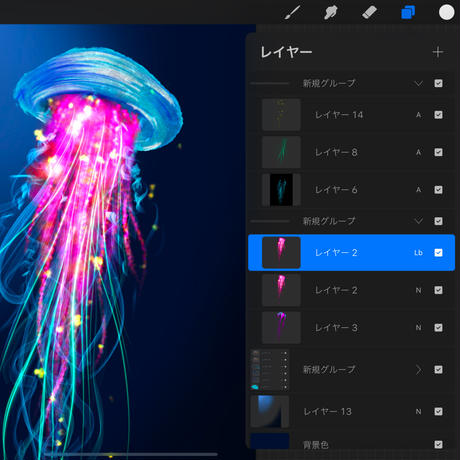Screen dimensions: 460x460
Task: Open the white active color swatch
Action: (x=446, y=13)
